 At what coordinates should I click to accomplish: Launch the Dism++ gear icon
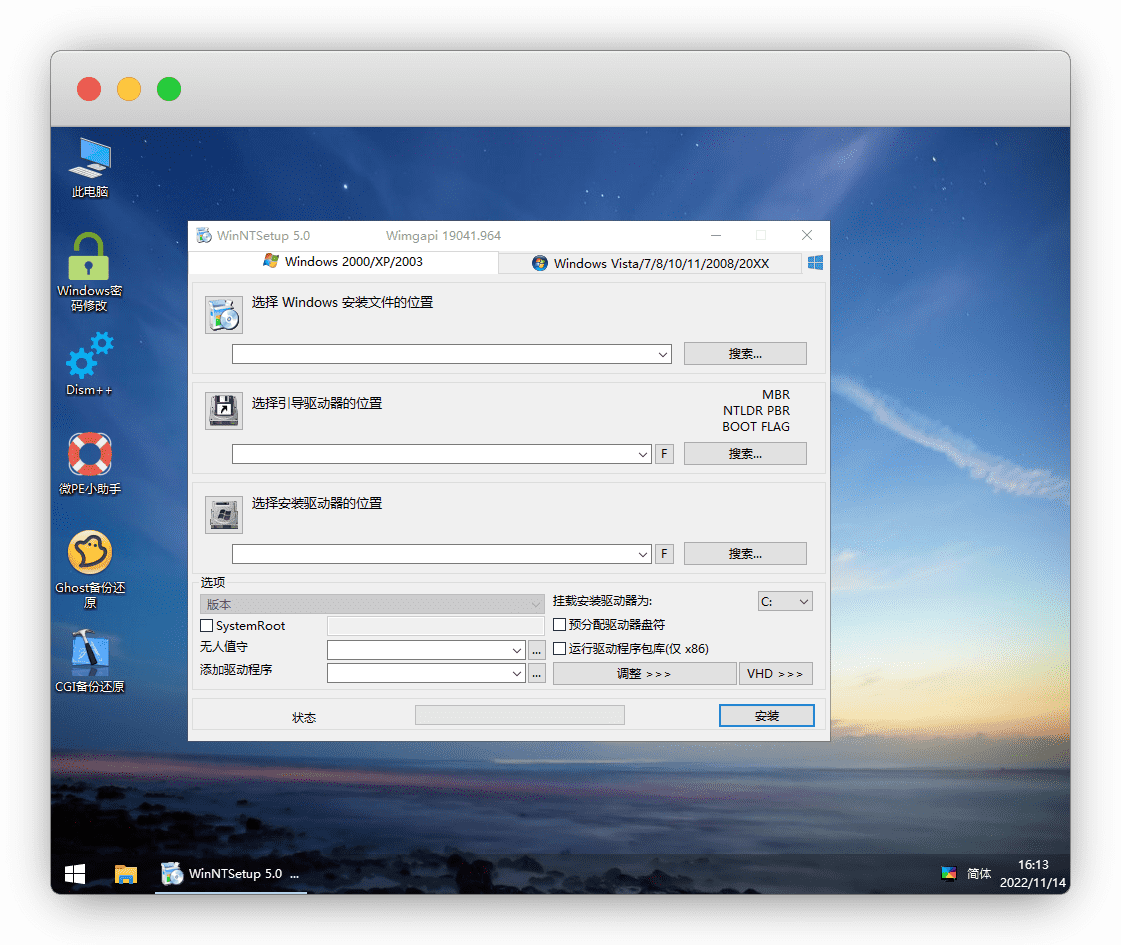pos(89,357)
